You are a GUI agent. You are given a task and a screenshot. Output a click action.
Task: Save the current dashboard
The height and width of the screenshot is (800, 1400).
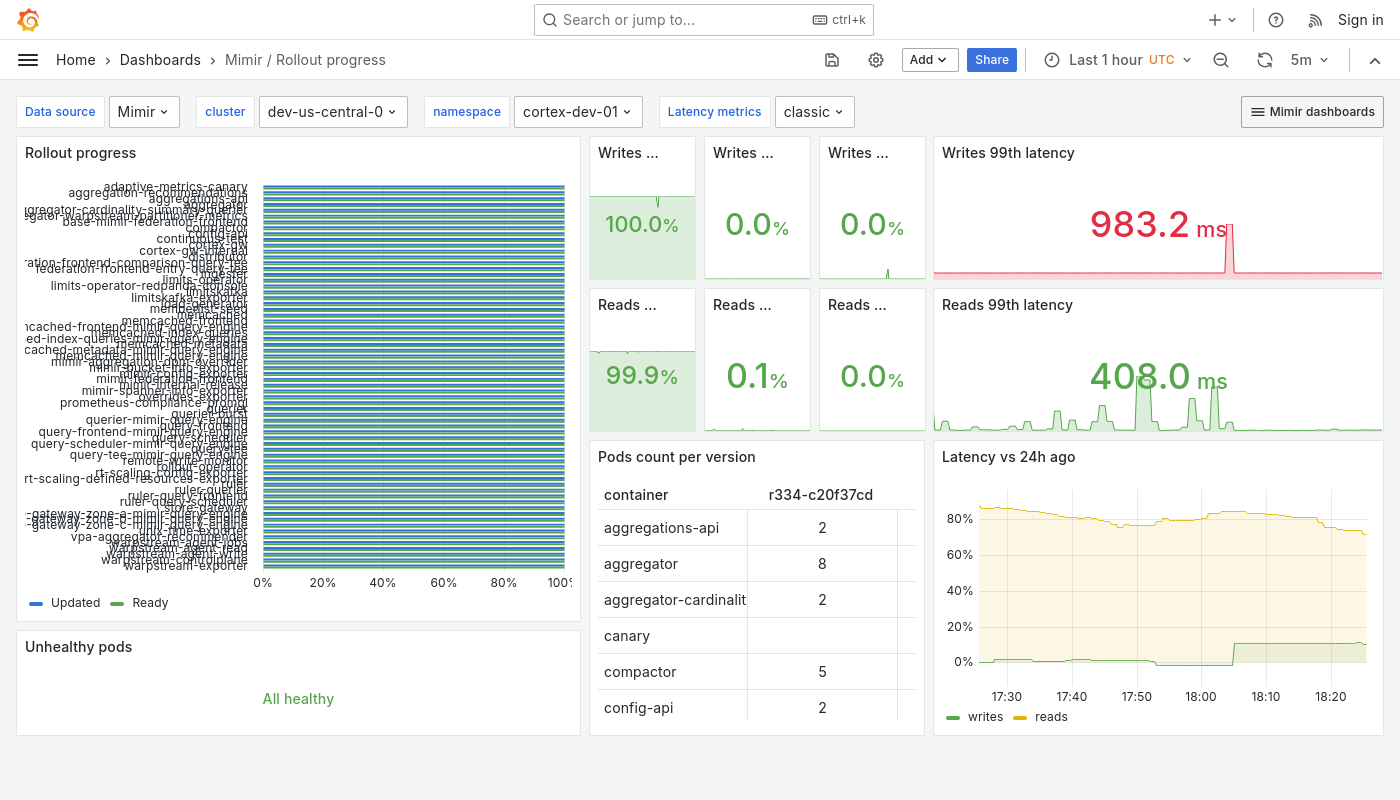coord(831,60)
